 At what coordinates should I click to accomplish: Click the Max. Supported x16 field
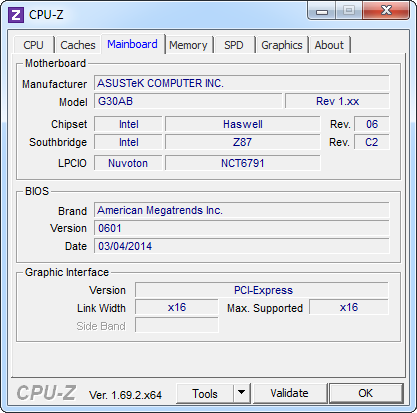tap(349, 307)
